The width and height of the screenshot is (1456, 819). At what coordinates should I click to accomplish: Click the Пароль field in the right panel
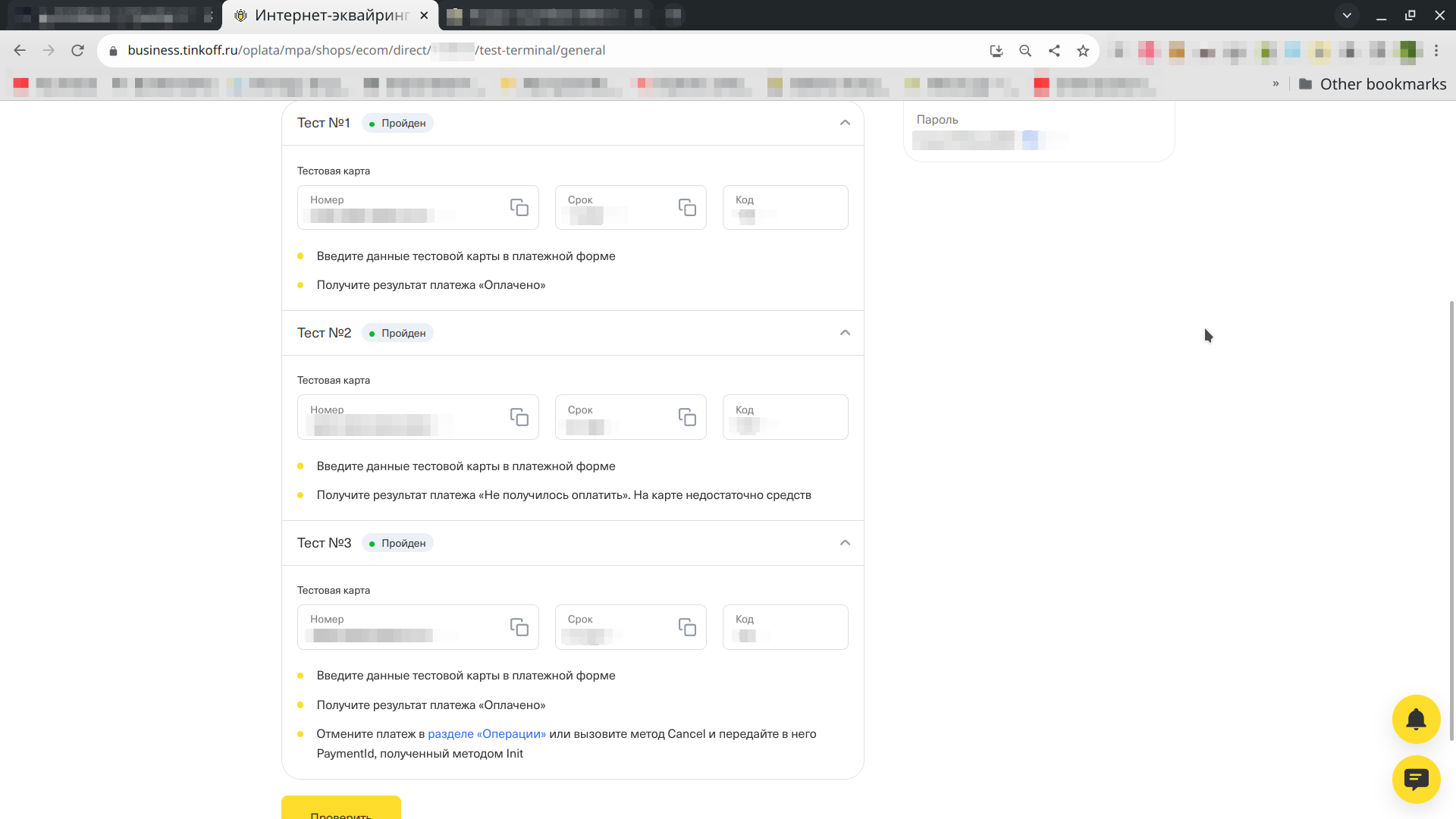click(x=1039, y=131)
